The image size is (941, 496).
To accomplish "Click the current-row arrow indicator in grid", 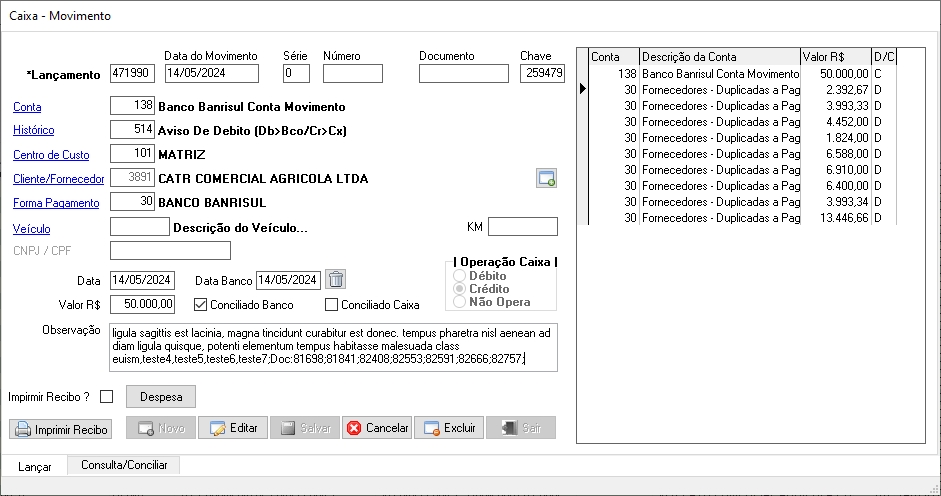I will (583, 89).
